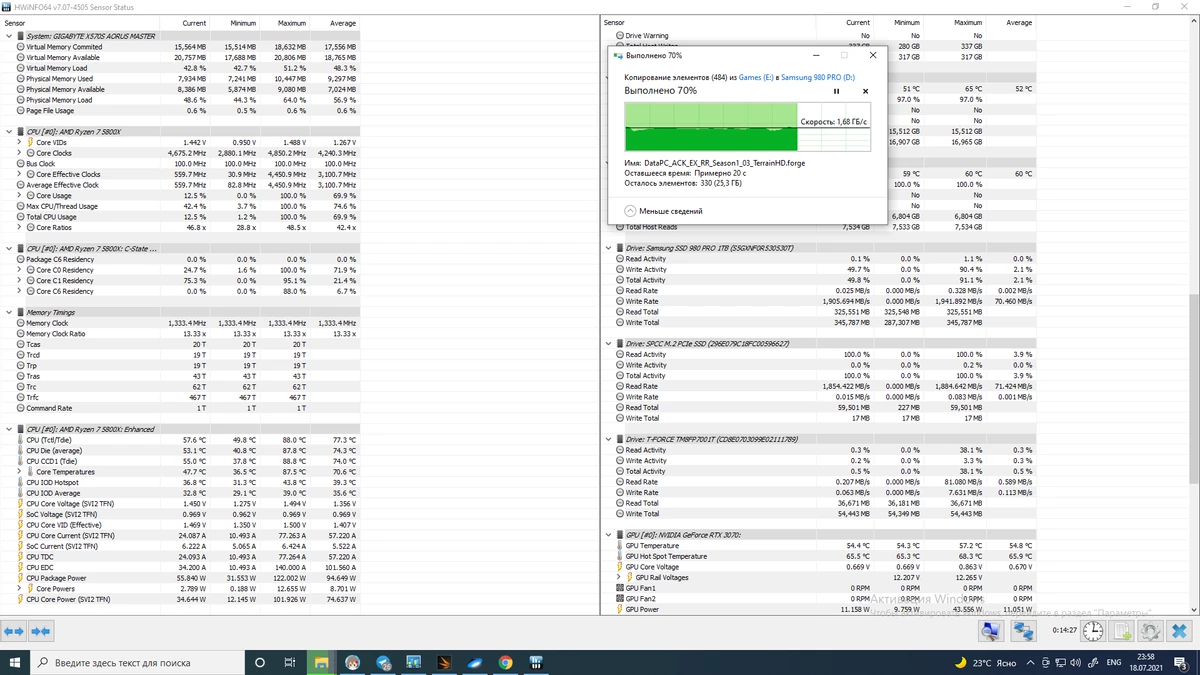Collapse the CPU [#0]: AMD Ryzen 7 5800X group
The width and height of the screenshot is (1200, 675).
click(x=9, y=132)
